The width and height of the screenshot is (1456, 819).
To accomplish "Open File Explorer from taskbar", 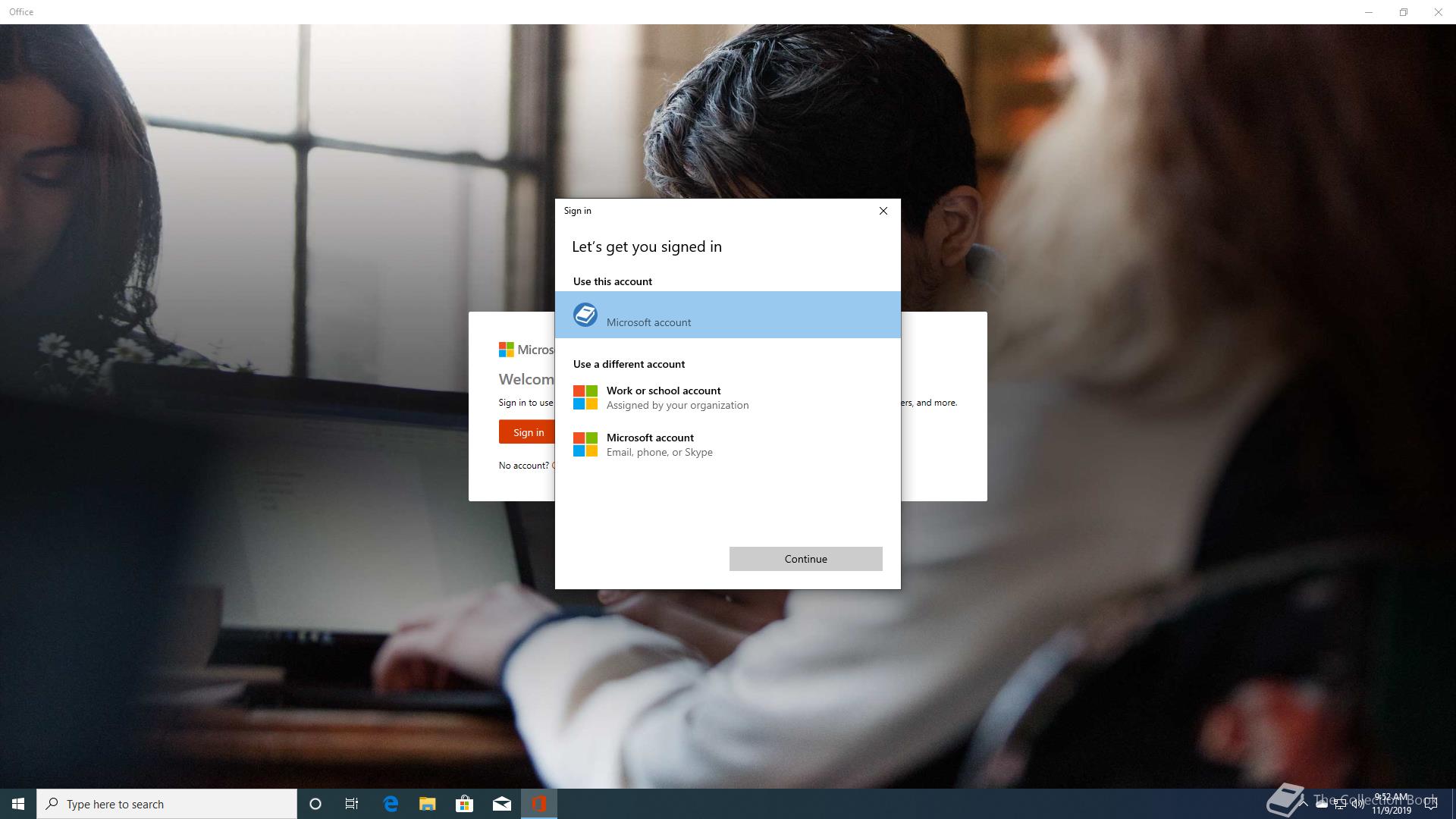I will 428,804.
